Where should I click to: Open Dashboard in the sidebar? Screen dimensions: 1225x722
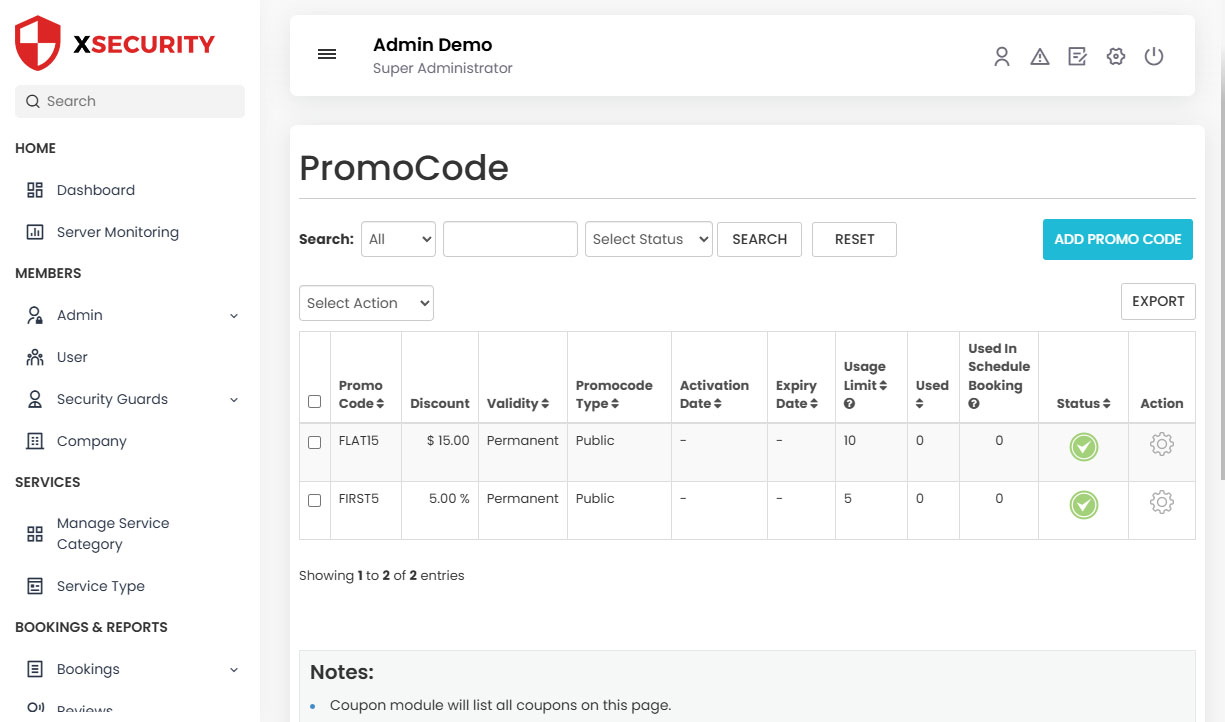tap(96, 190)
